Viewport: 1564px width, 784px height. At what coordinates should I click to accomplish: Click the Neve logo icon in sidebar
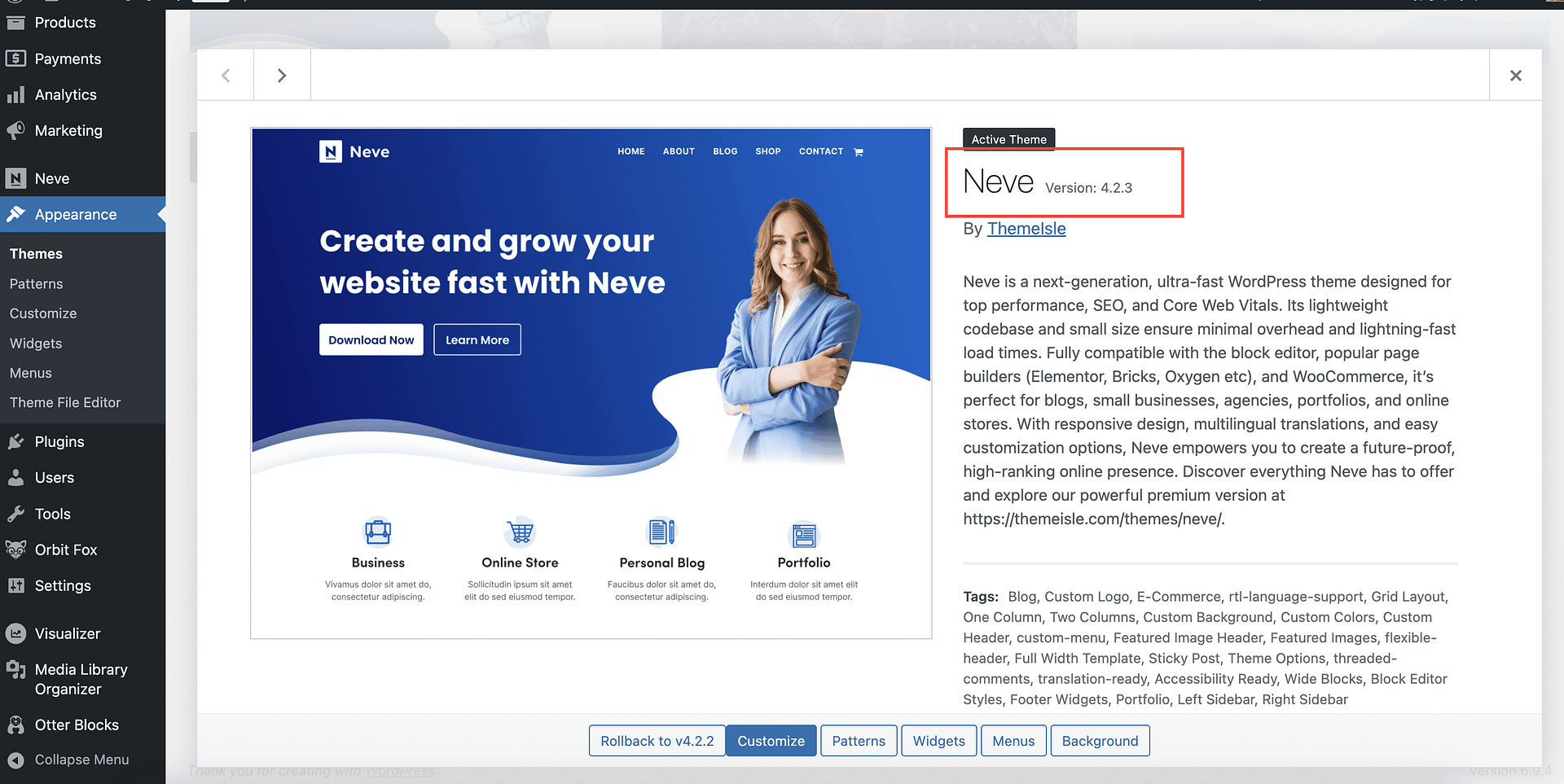(15, 178)
